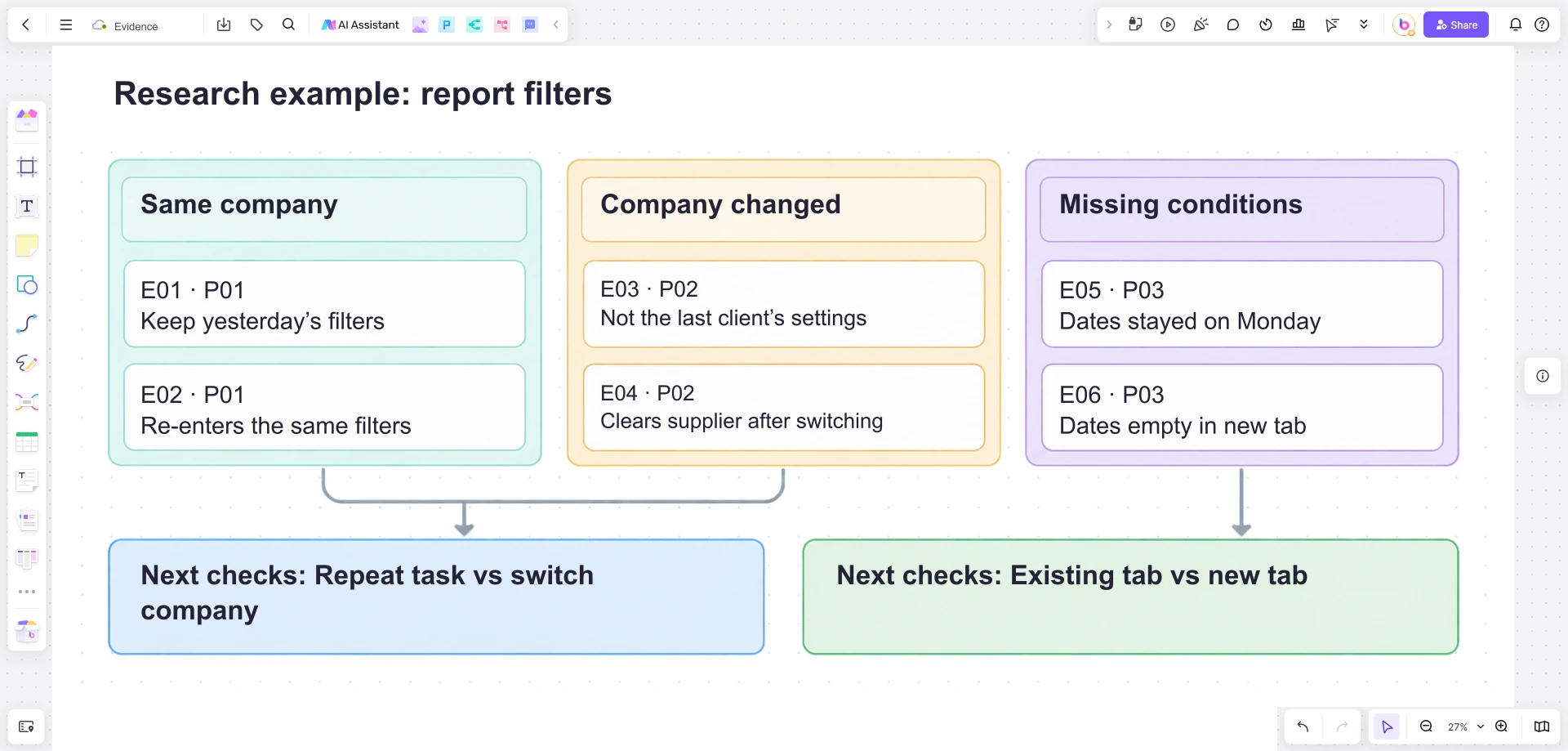
Task: Open the frame list icon at the bottom left
Action: 26,726
